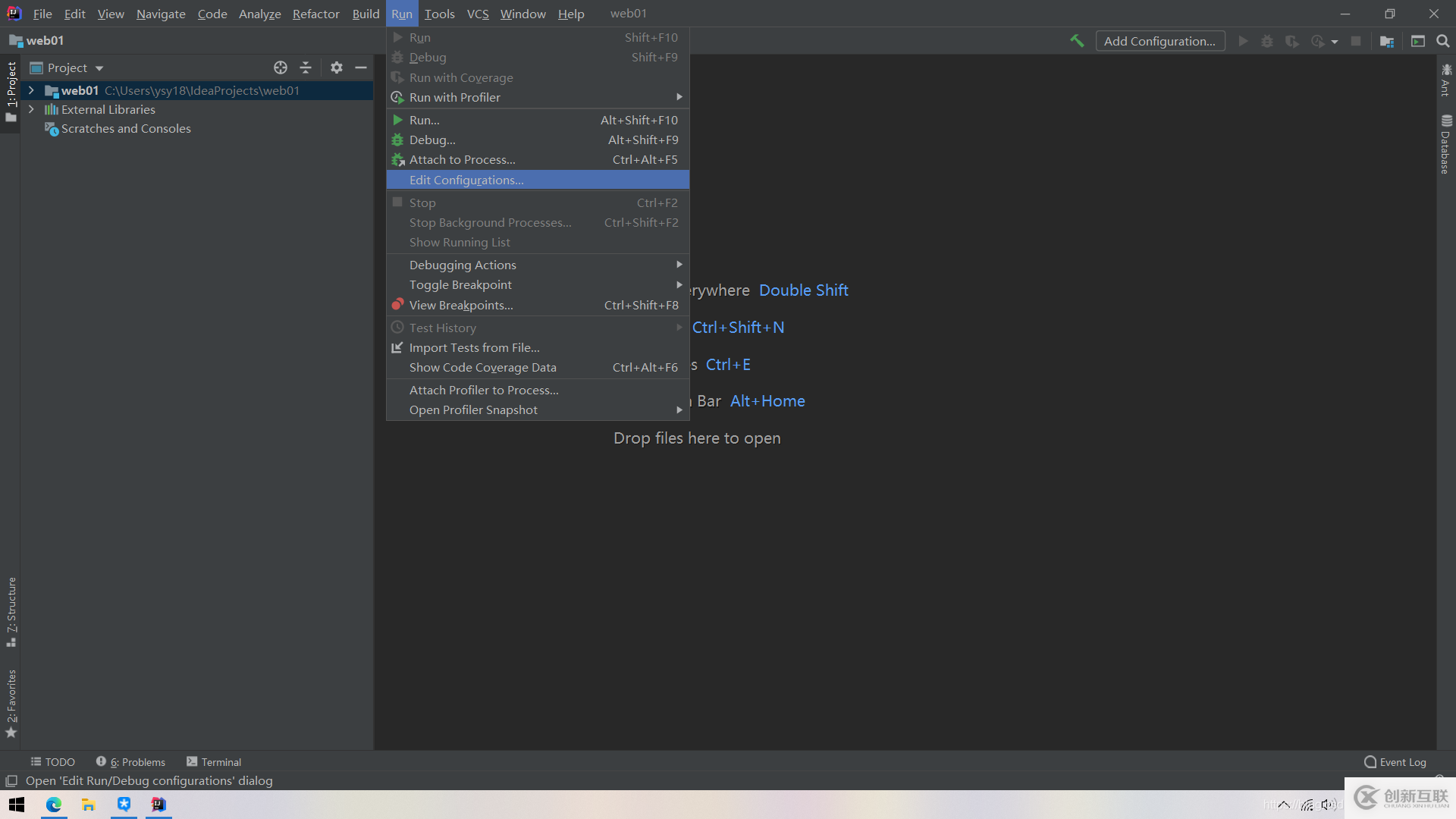Expand the External Libraries node
The width and height of the screenshot is (1456, 819).
[29, 109]
